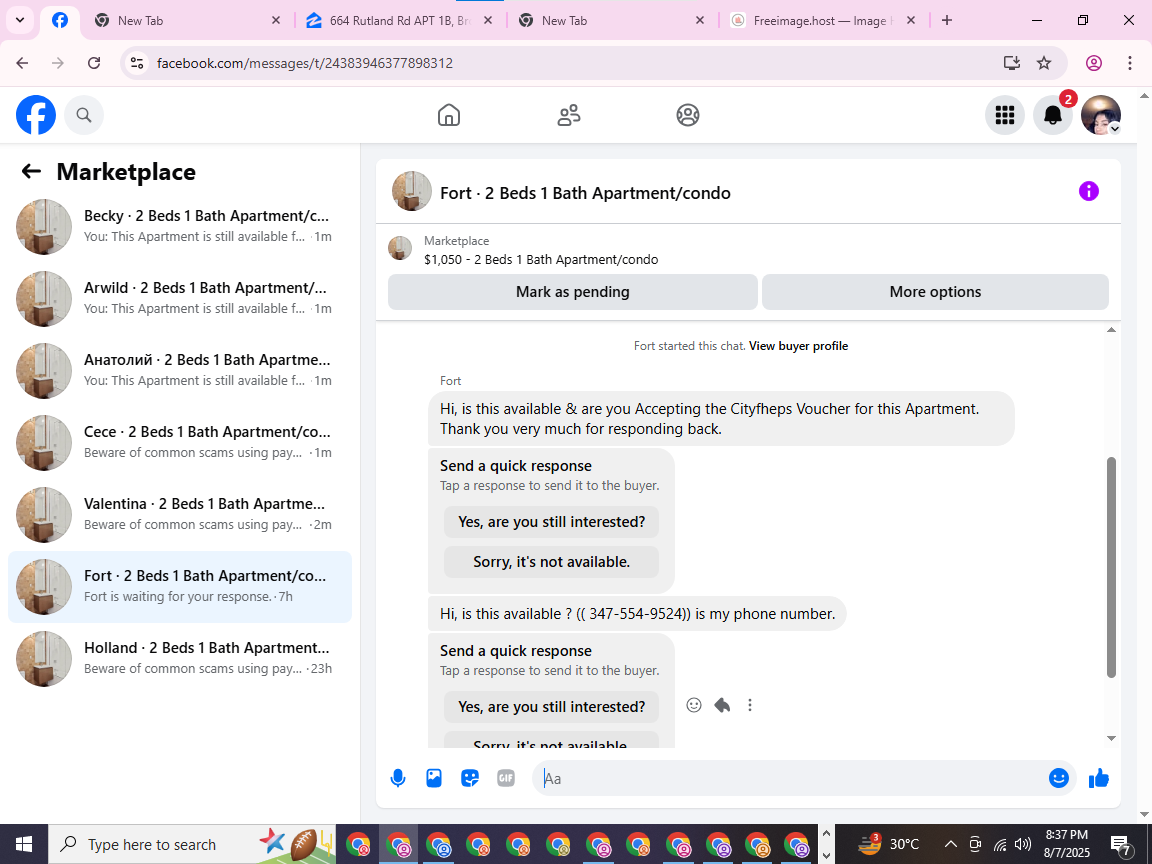Open the account profile picture menu
The image size is (1152, 864).
click(1101, 115)
